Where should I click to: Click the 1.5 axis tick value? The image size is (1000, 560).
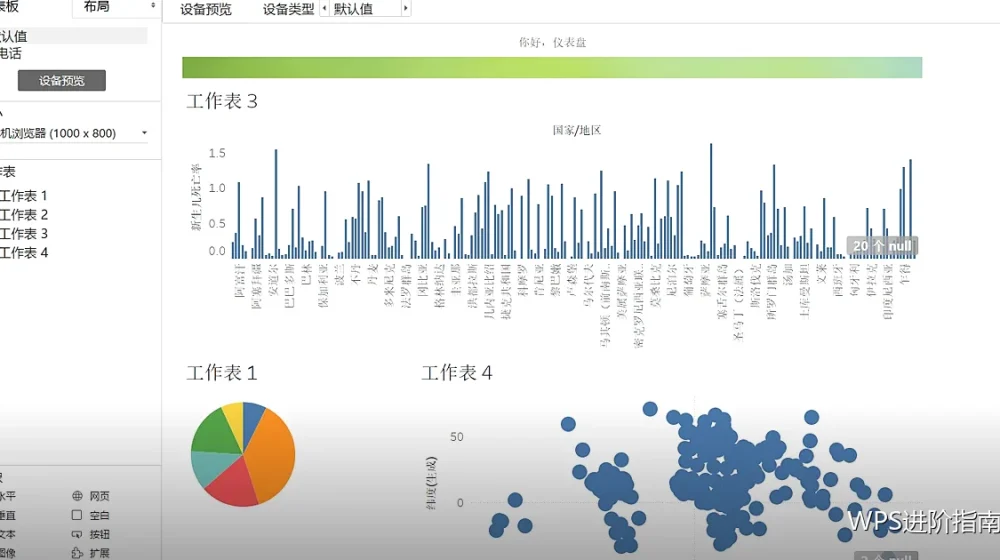click(x=217, y=153)
